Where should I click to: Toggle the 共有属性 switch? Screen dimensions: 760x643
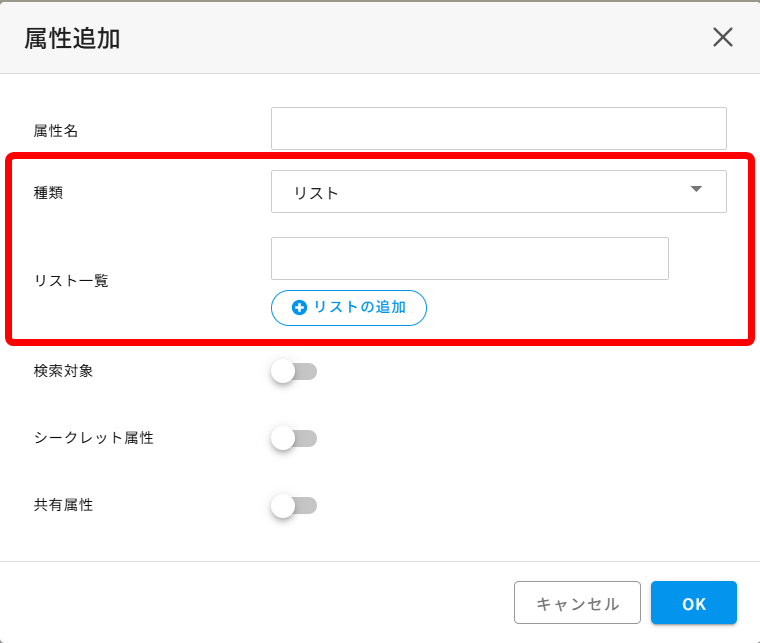coord(294,506)
